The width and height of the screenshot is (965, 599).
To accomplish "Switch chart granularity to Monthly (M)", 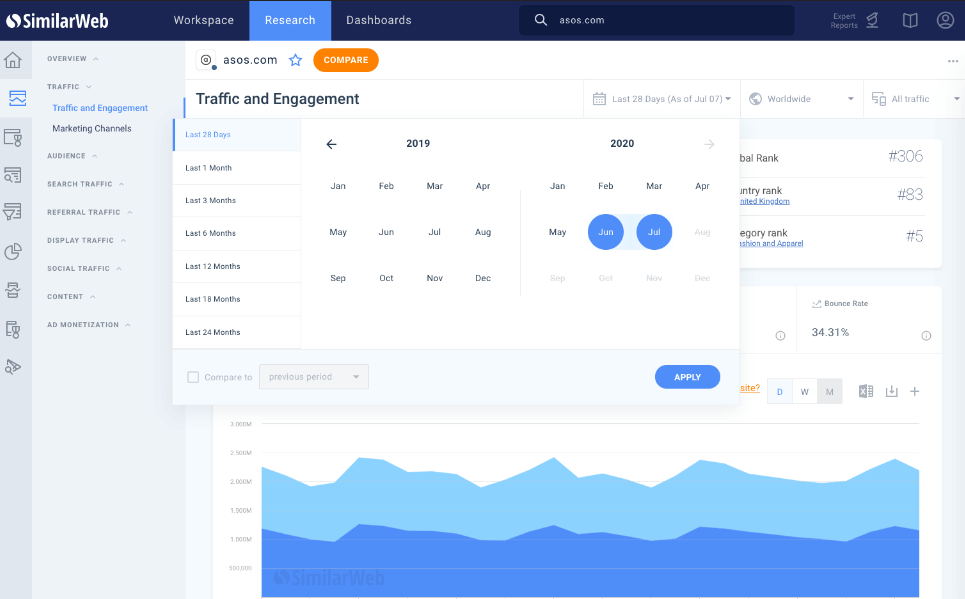I will click(829, 392).
